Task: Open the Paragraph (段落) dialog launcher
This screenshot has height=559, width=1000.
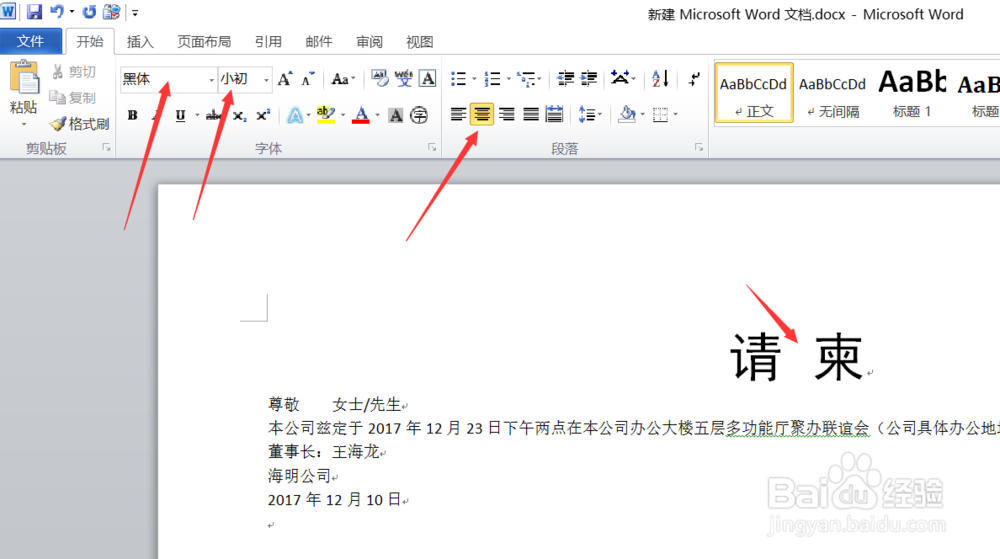Action: coord(699,148)
